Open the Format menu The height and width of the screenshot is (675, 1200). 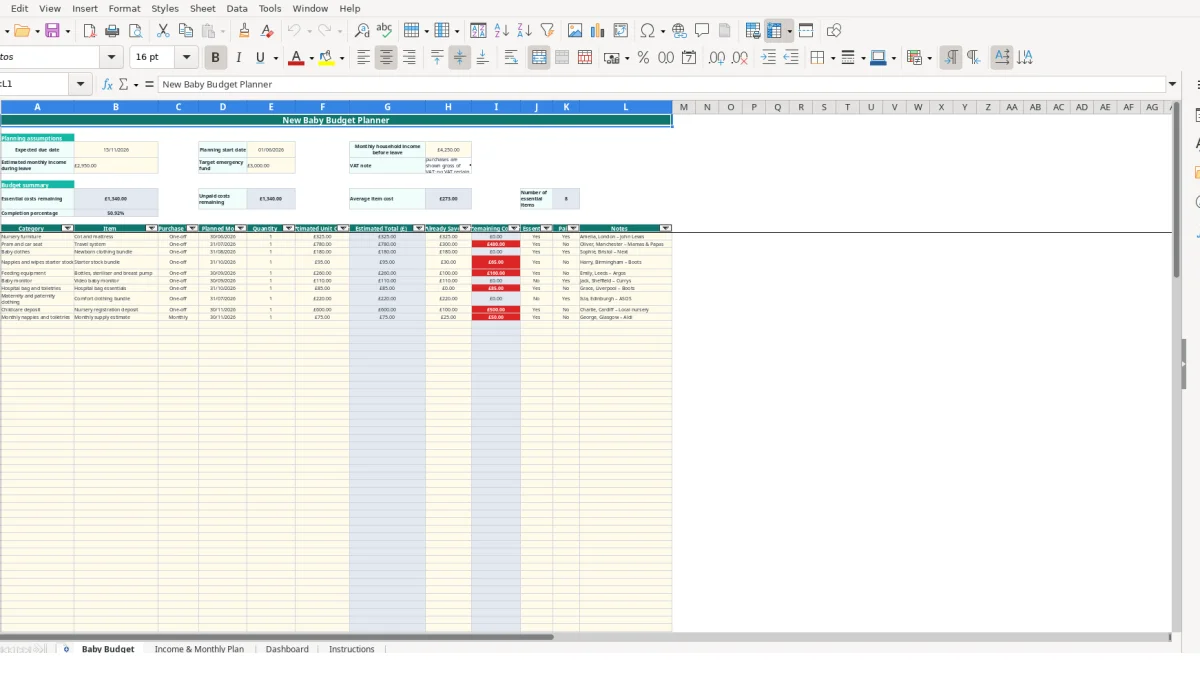click(x=124, y=8)
